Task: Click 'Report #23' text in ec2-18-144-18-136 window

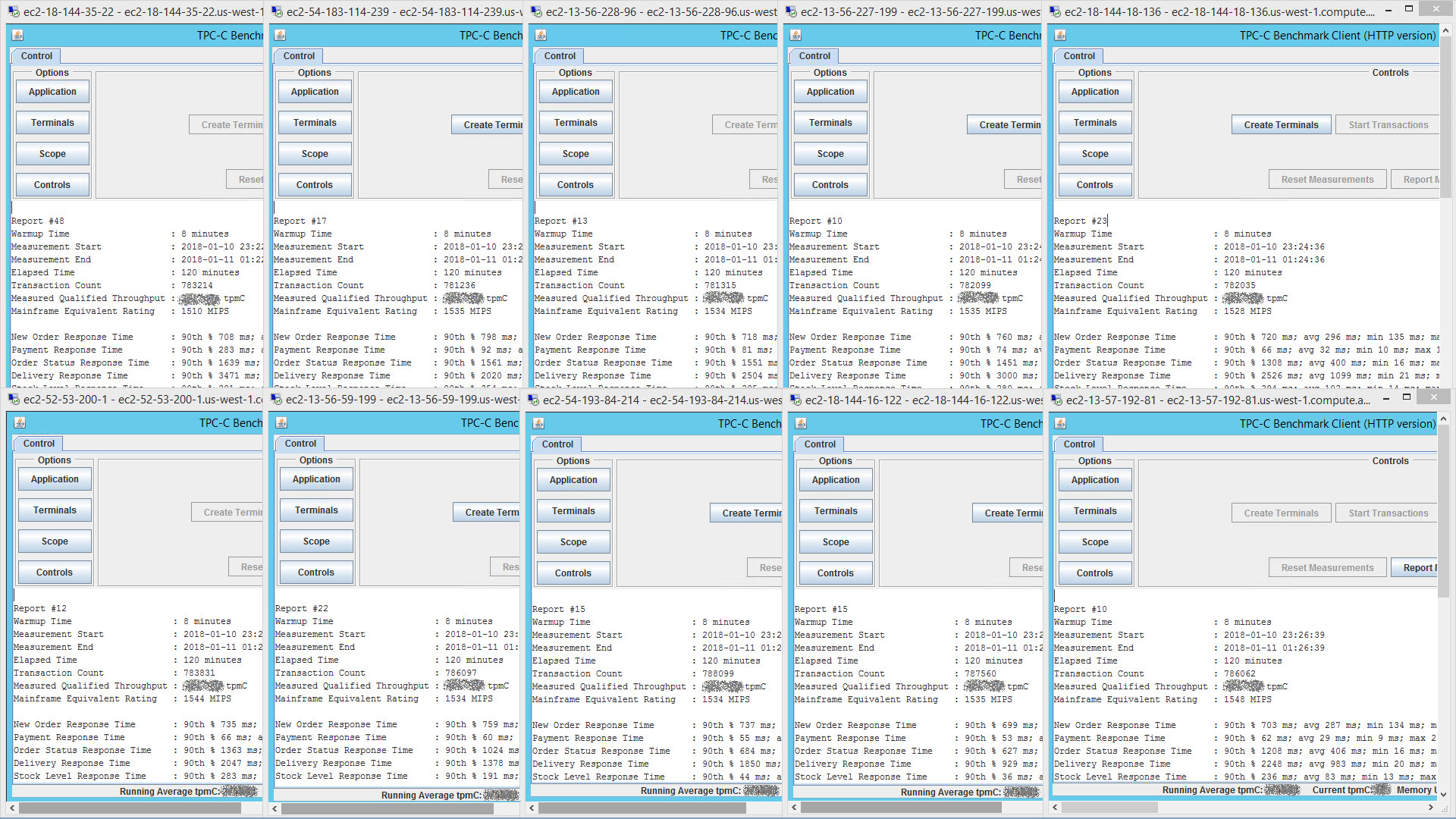Action: (x=1081, y=221)
